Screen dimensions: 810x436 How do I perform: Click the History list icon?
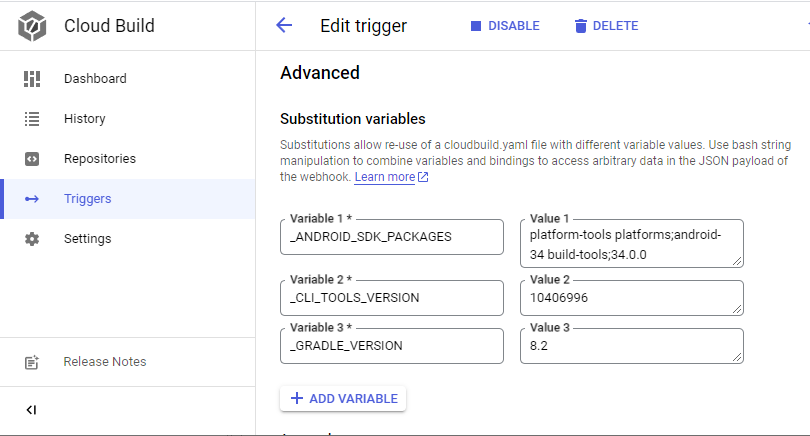(x=32, y=119)
